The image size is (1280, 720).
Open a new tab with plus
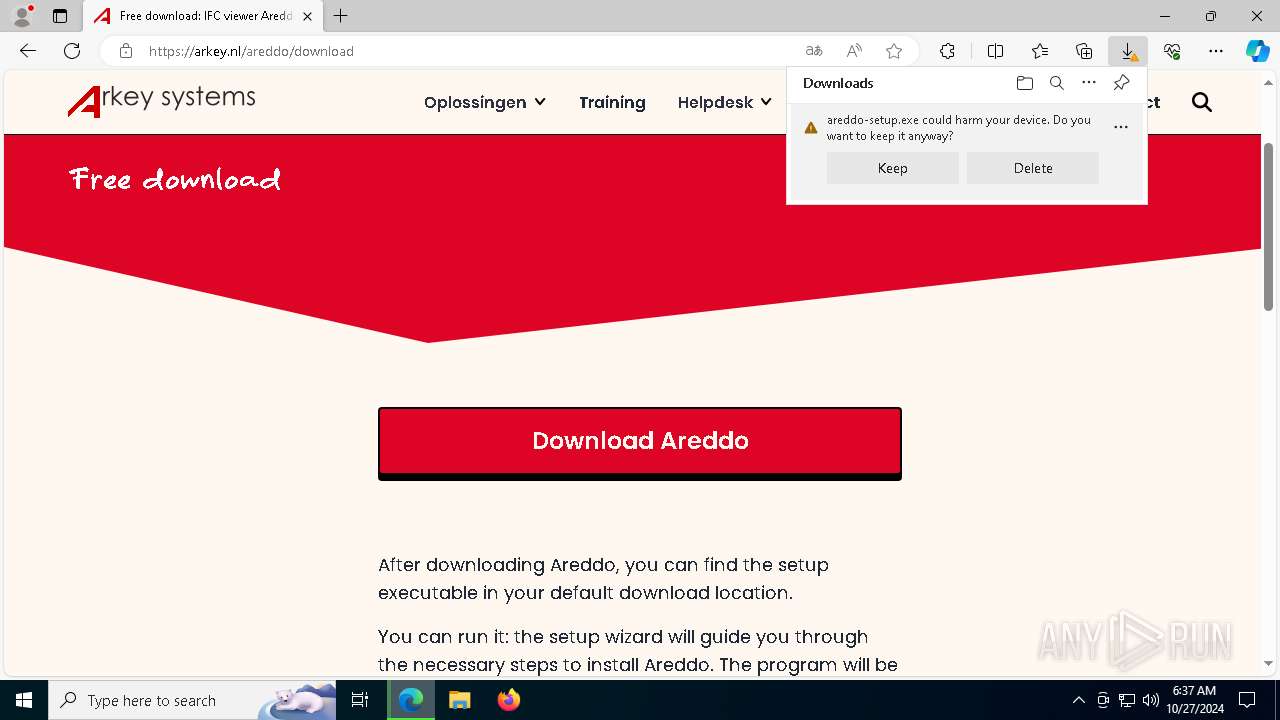341,16
